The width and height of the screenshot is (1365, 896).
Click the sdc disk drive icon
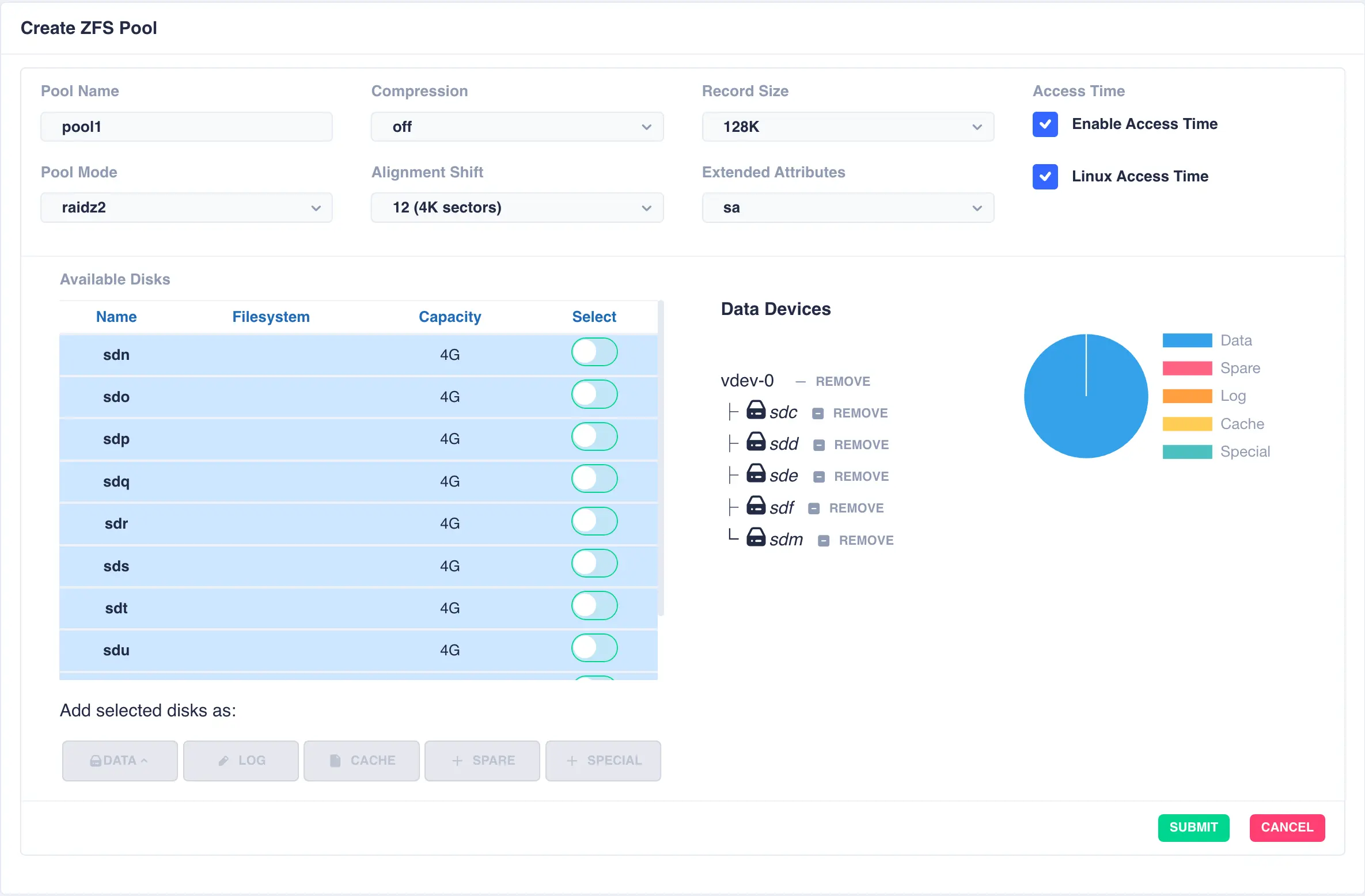point(756,410)
